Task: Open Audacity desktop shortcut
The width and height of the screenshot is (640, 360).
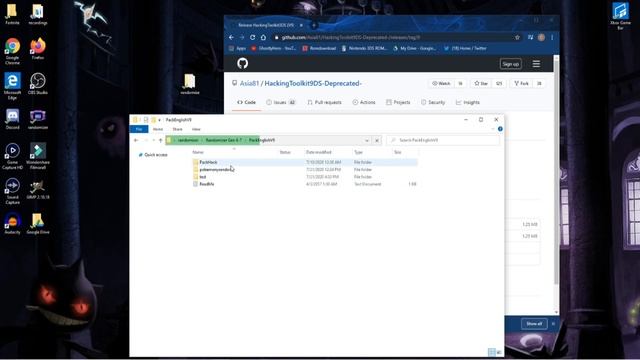Action: coord(12,223)
